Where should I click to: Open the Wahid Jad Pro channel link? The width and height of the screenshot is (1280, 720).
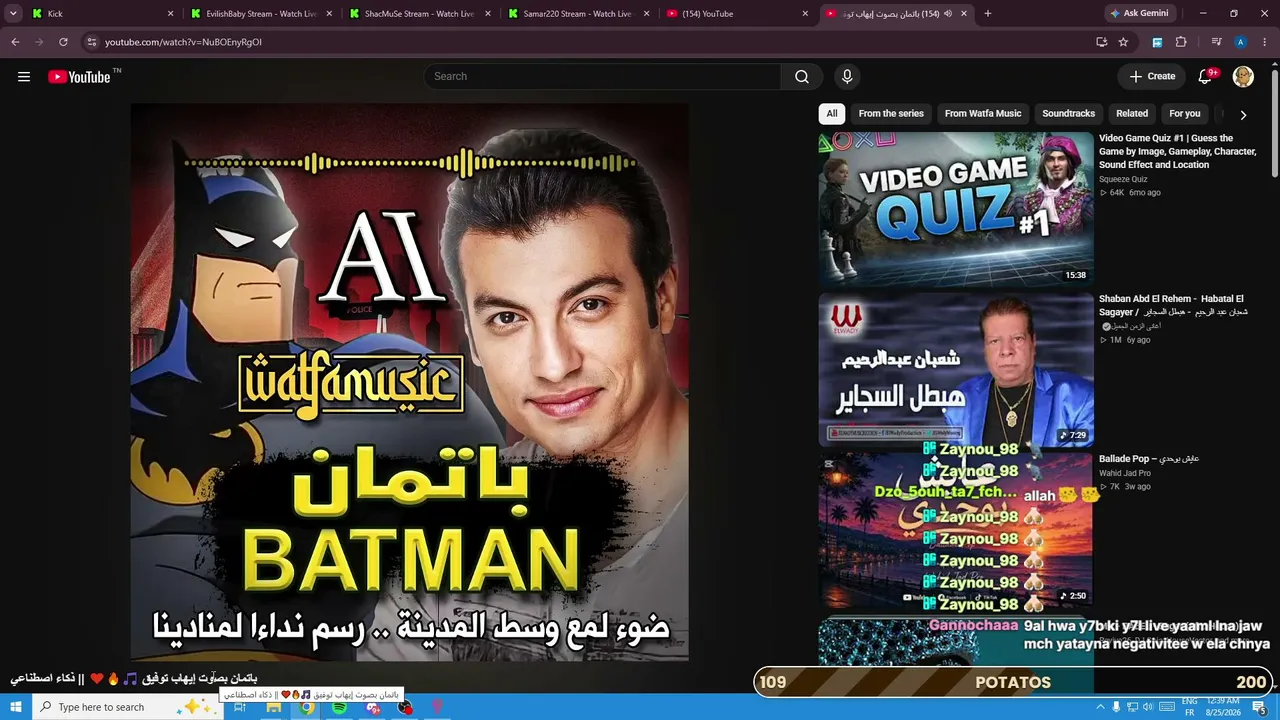tap(1125, 473)
